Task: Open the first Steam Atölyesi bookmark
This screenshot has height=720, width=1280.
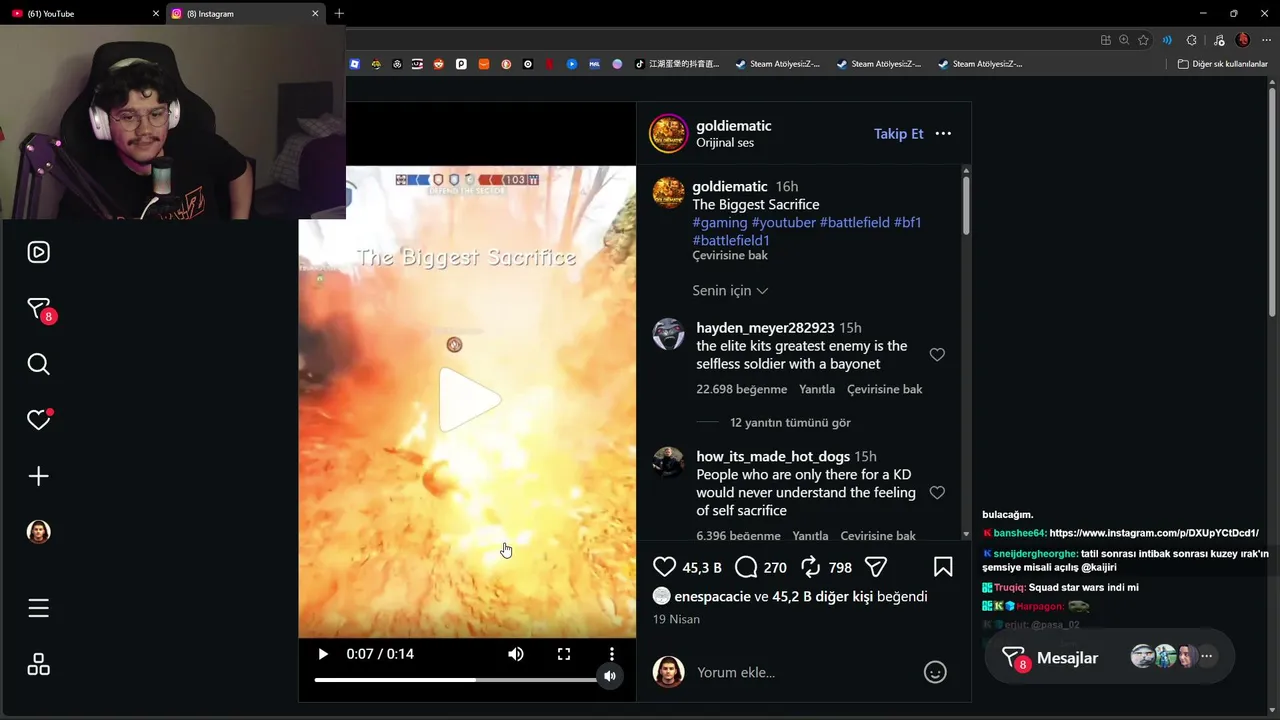Action: (x=778, y=64)
